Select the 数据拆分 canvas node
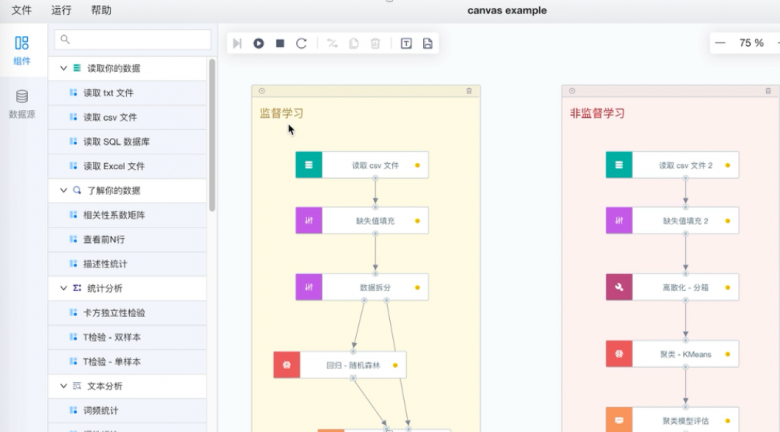The height and width of the screenshot is (432, 780). tap(362, 287)
